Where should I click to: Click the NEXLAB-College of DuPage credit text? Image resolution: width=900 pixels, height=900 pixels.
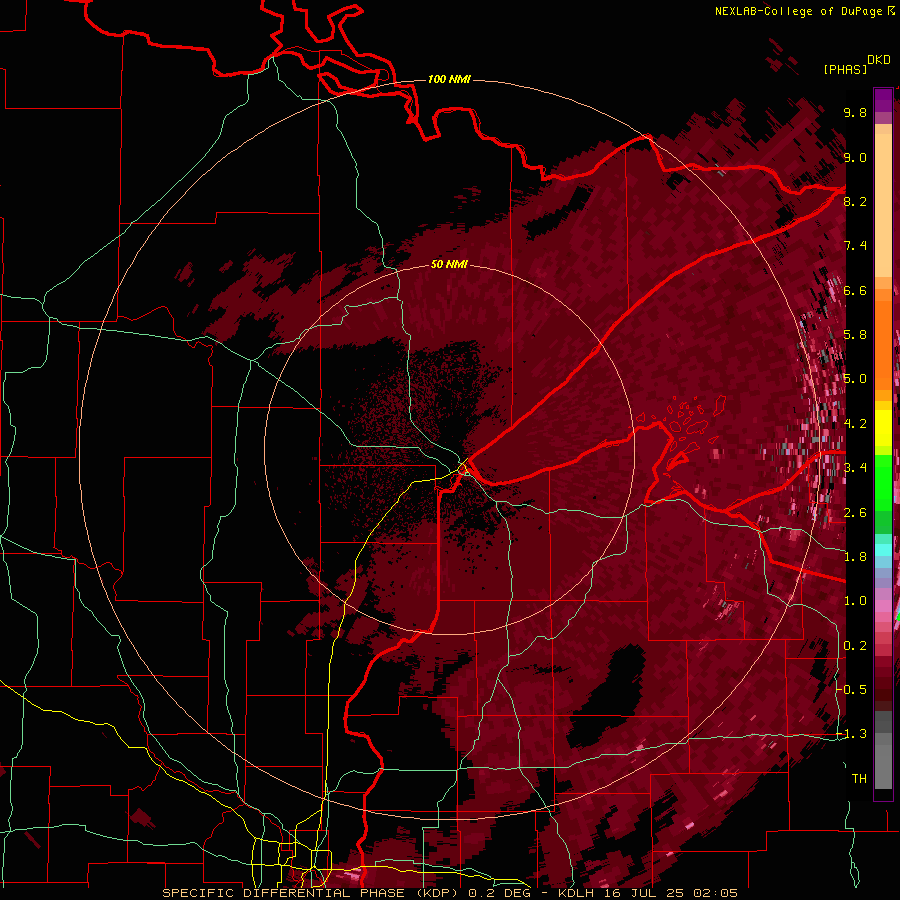[799, 11]
